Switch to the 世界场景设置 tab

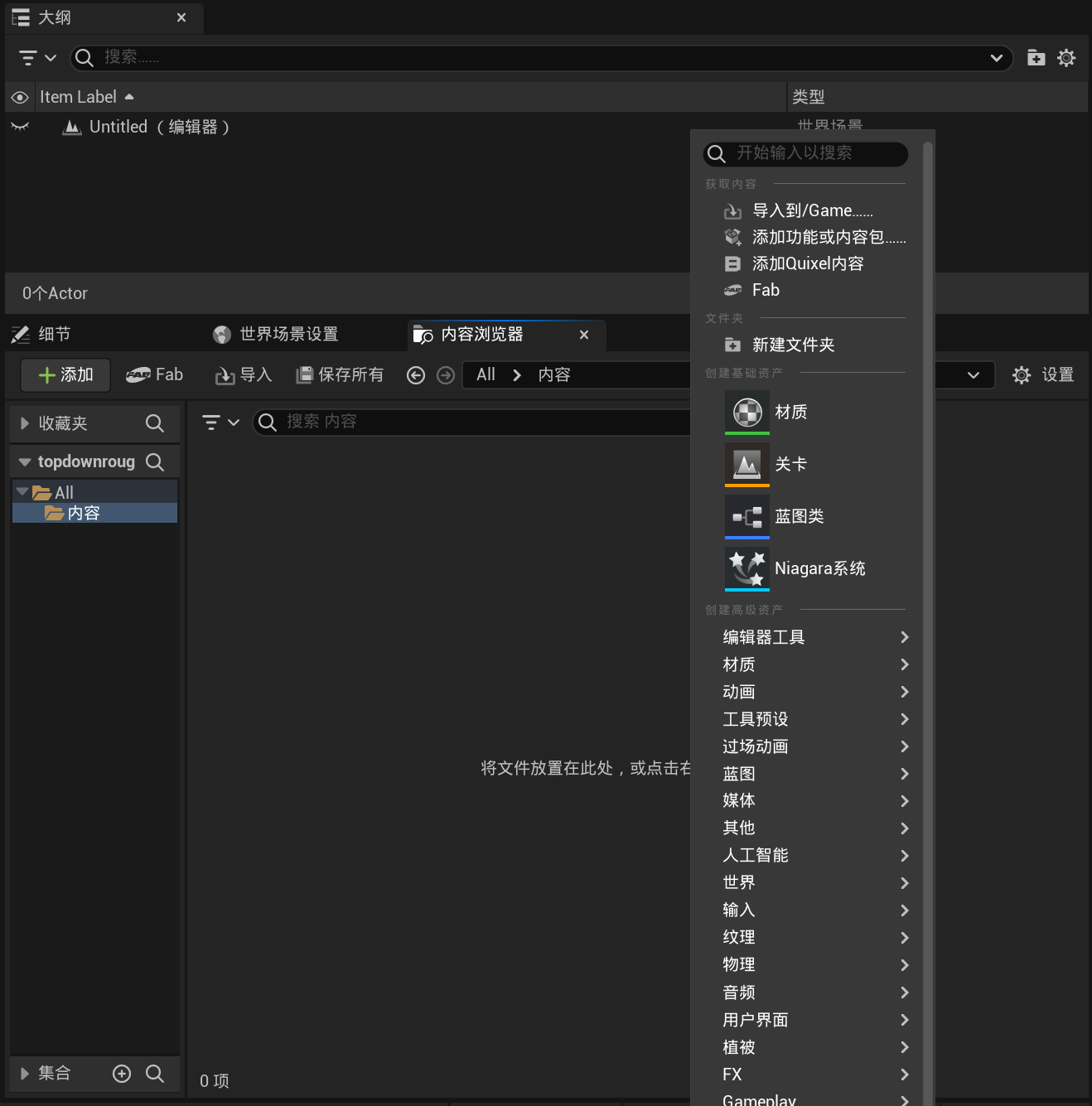tap(277, 334)
